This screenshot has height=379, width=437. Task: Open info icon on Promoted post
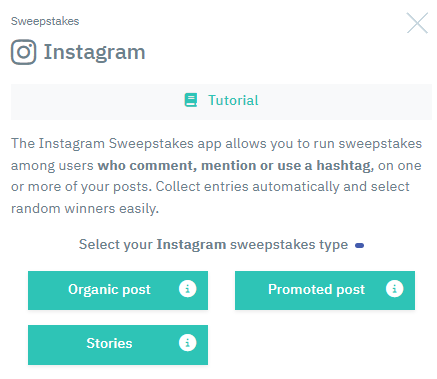click(395, 289)
